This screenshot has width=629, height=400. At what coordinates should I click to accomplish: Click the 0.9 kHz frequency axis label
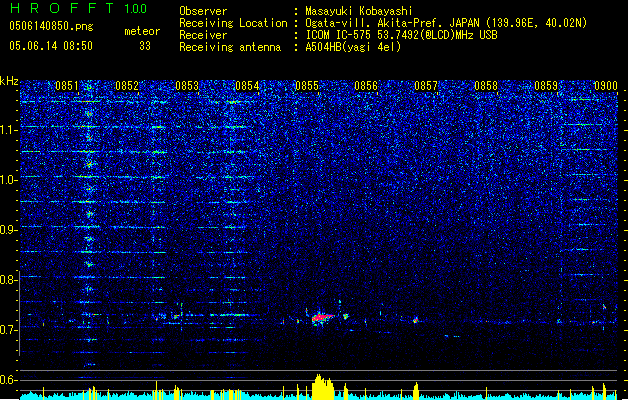[x=9, y=230]
